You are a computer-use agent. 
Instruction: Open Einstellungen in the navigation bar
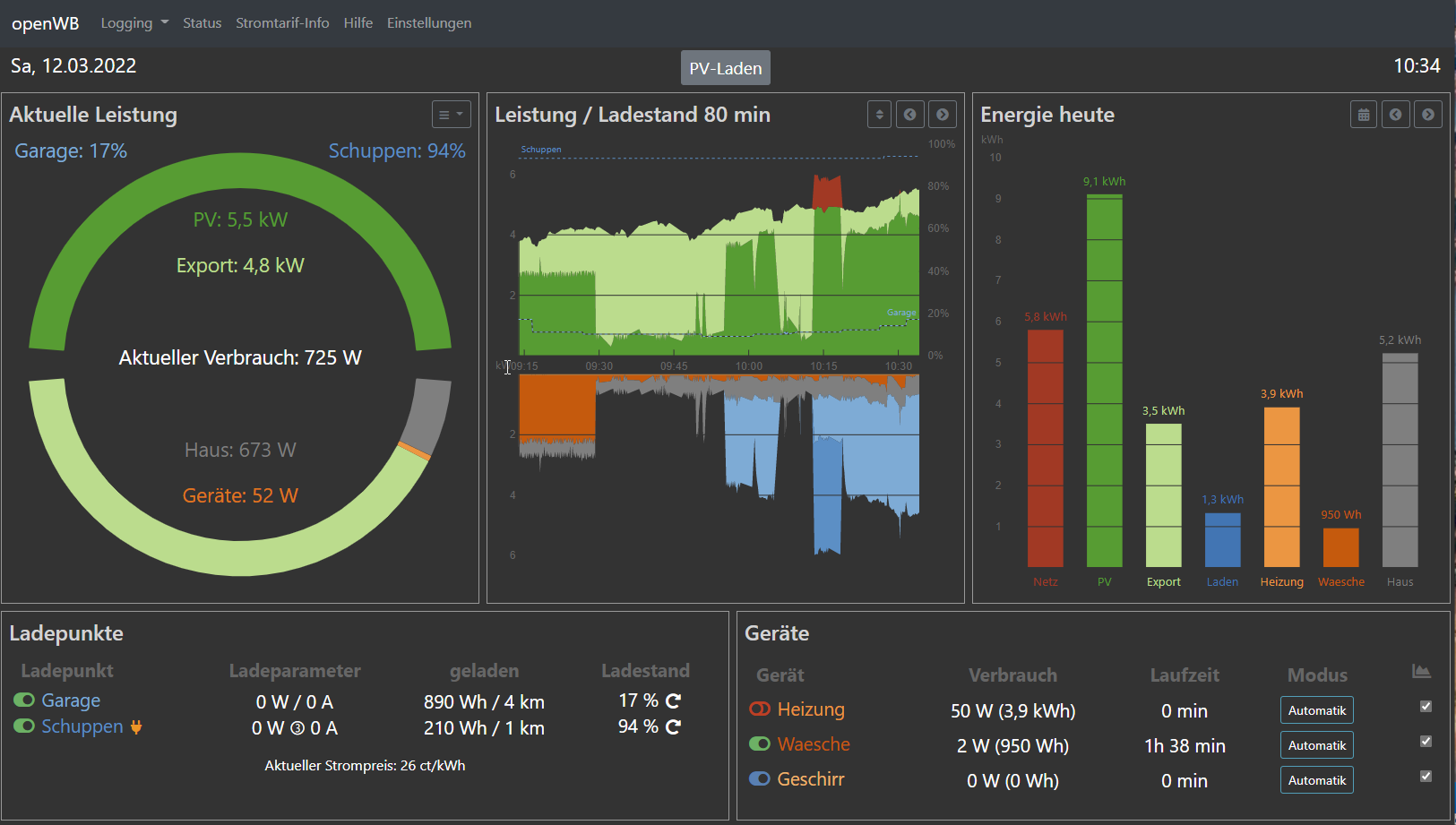[429, 23]
